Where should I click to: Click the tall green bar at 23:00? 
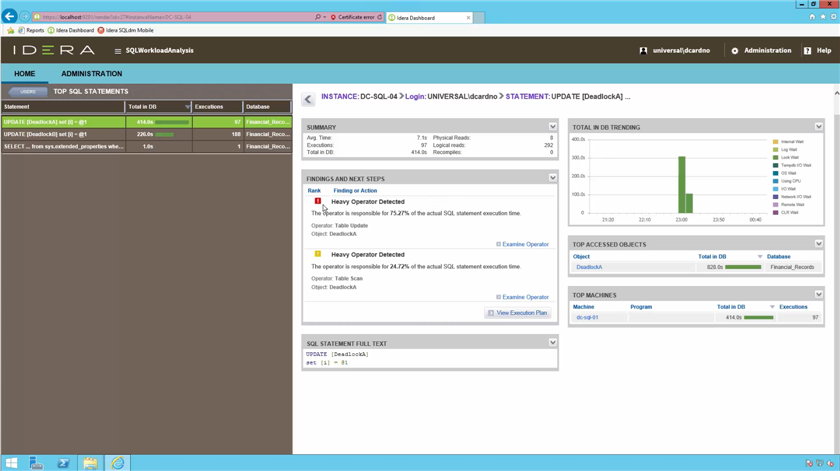coord(681,185)
